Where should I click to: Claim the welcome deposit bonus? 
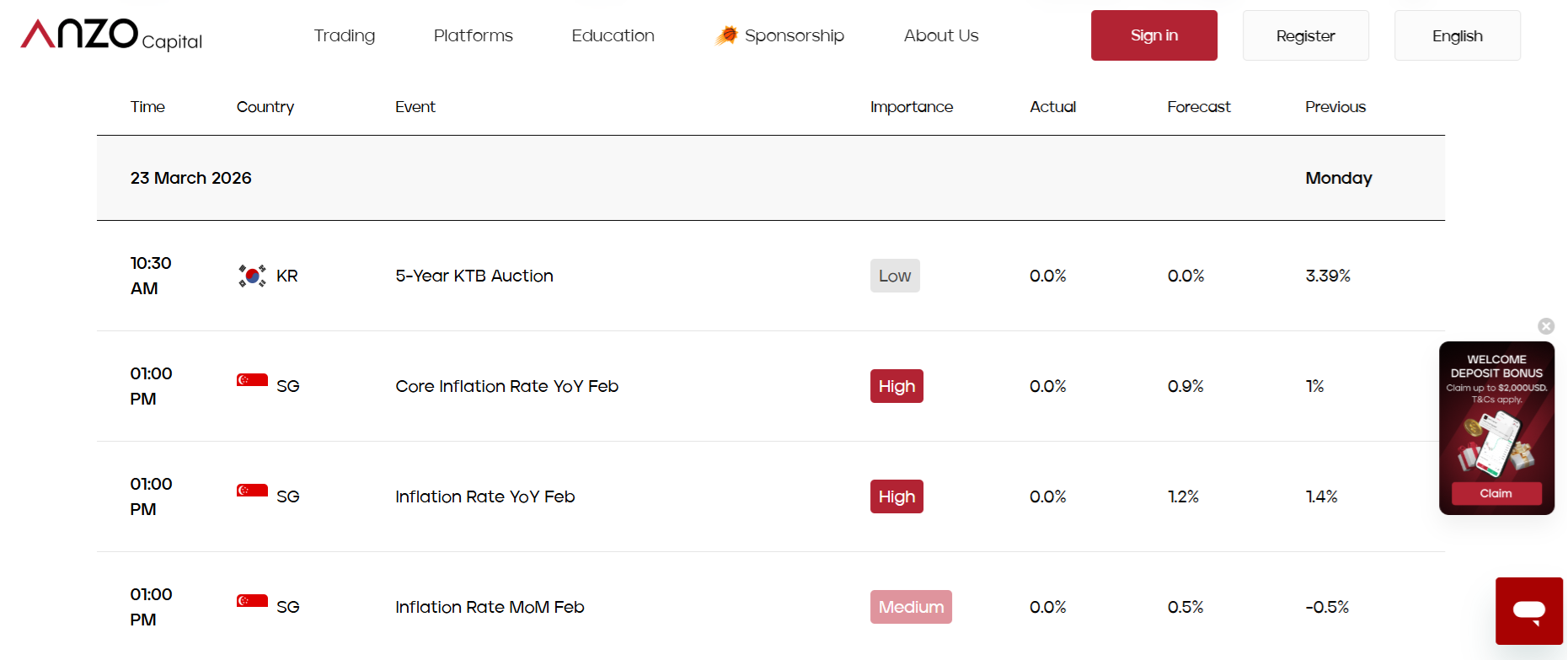(x=1496, y=493)
